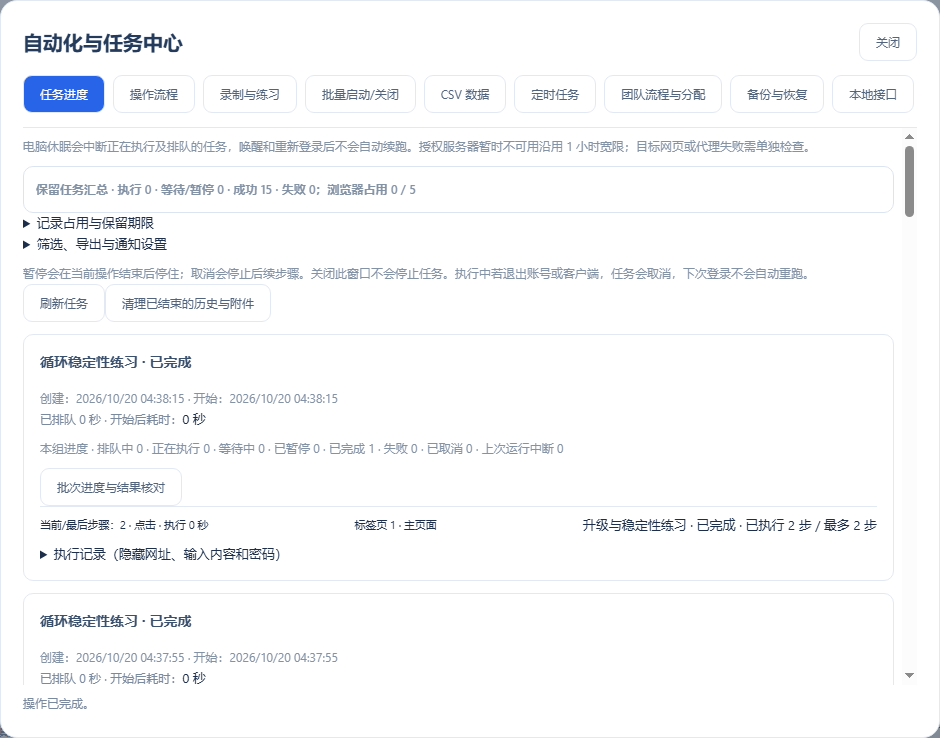Expand 执行记录（隐藏网址、输入内容和密码）
This screenshot has width=940, height=738.
(160, 555)
